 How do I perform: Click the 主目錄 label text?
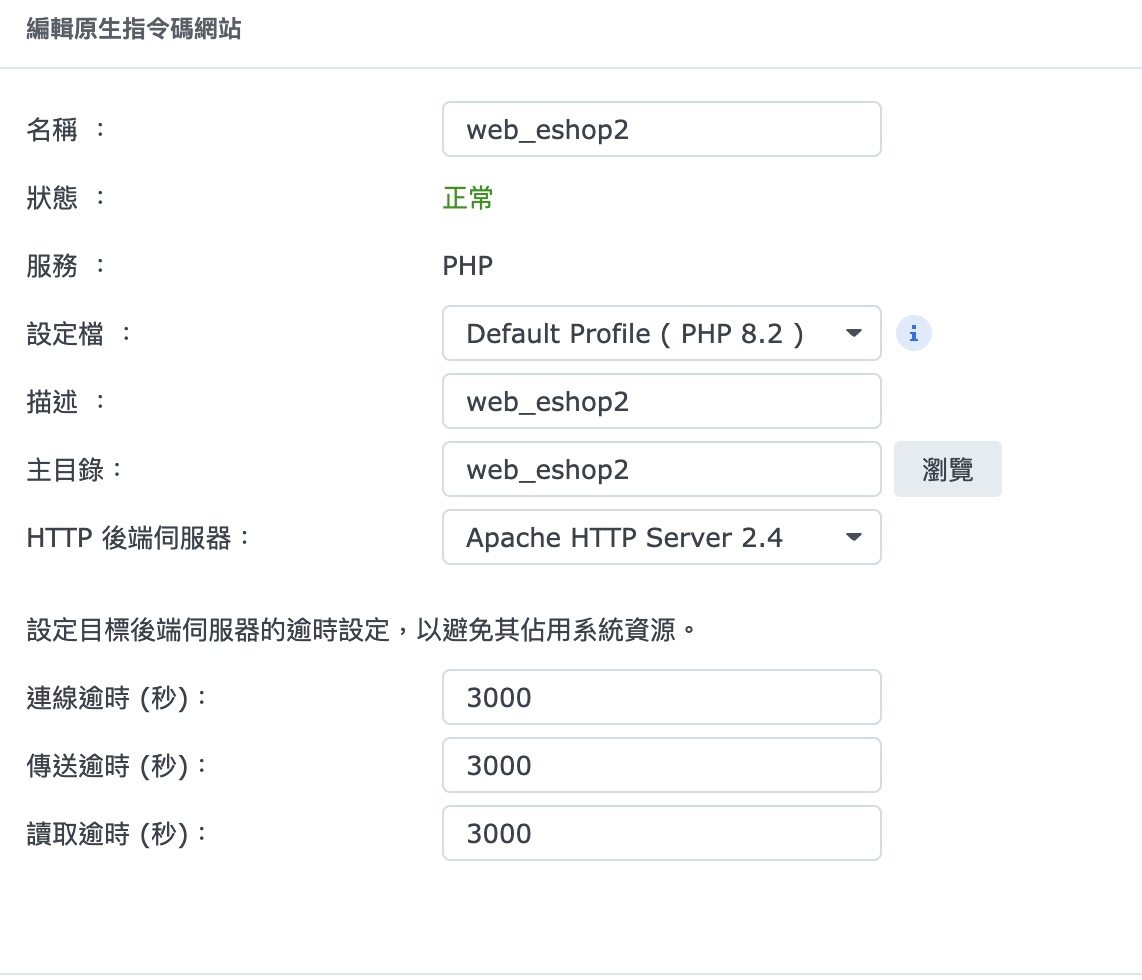pos(66,470)
